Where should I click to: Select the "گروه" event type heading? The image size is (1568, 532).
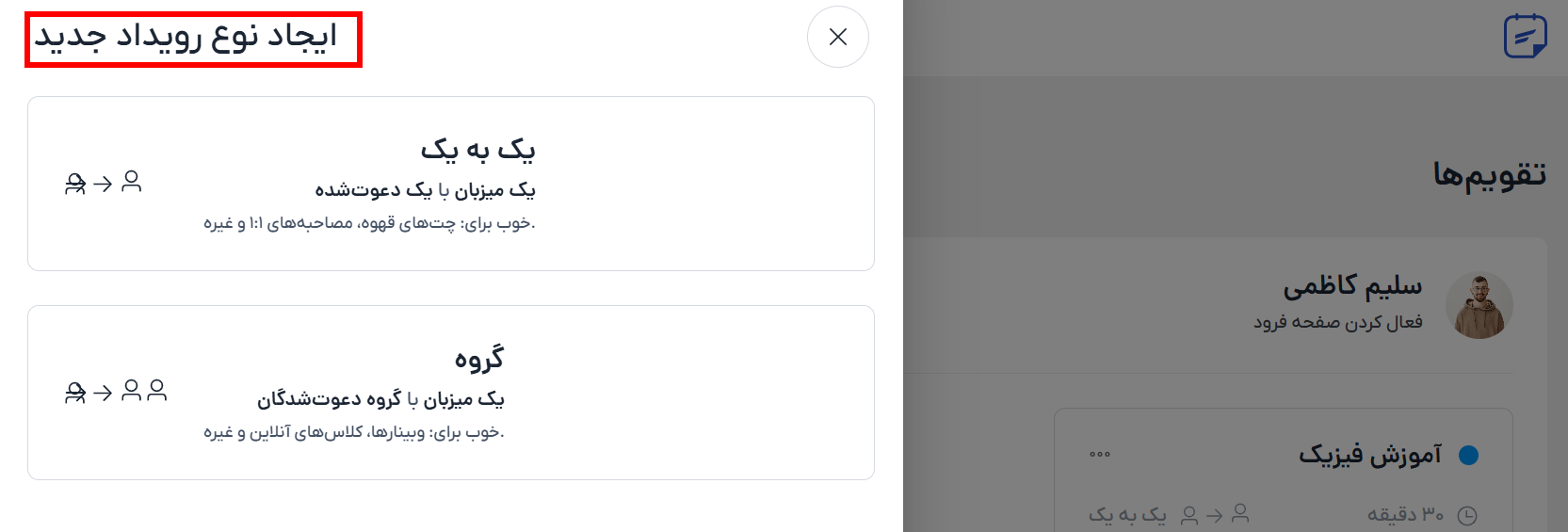click(x=479, y=359)
